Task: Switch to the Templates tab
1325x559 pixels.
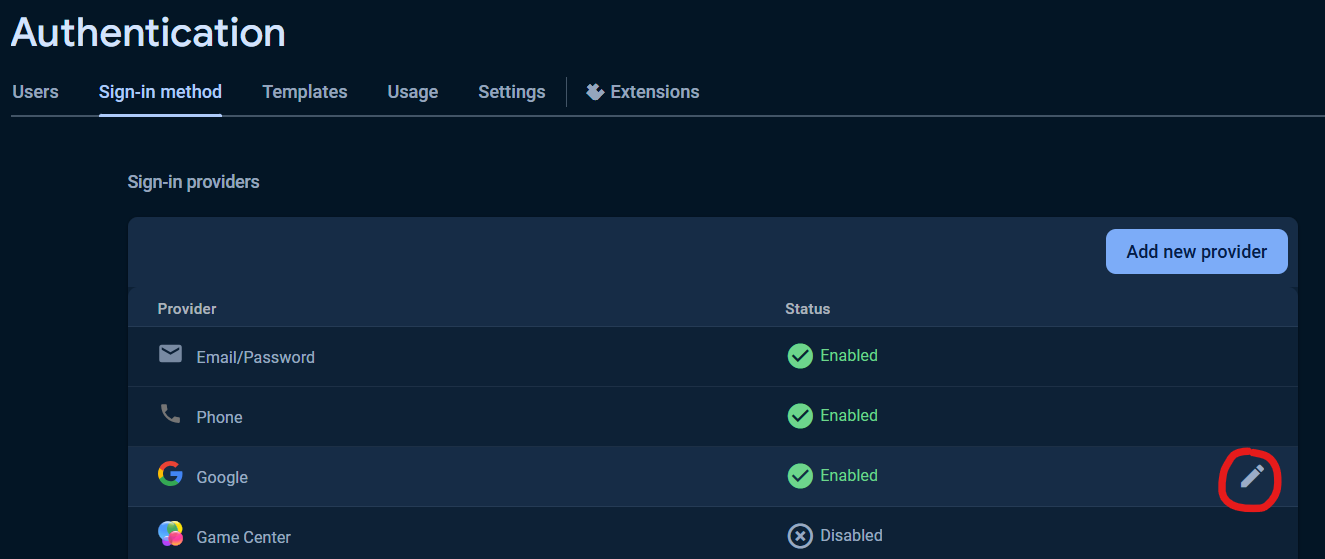Action: pos(305,92)
